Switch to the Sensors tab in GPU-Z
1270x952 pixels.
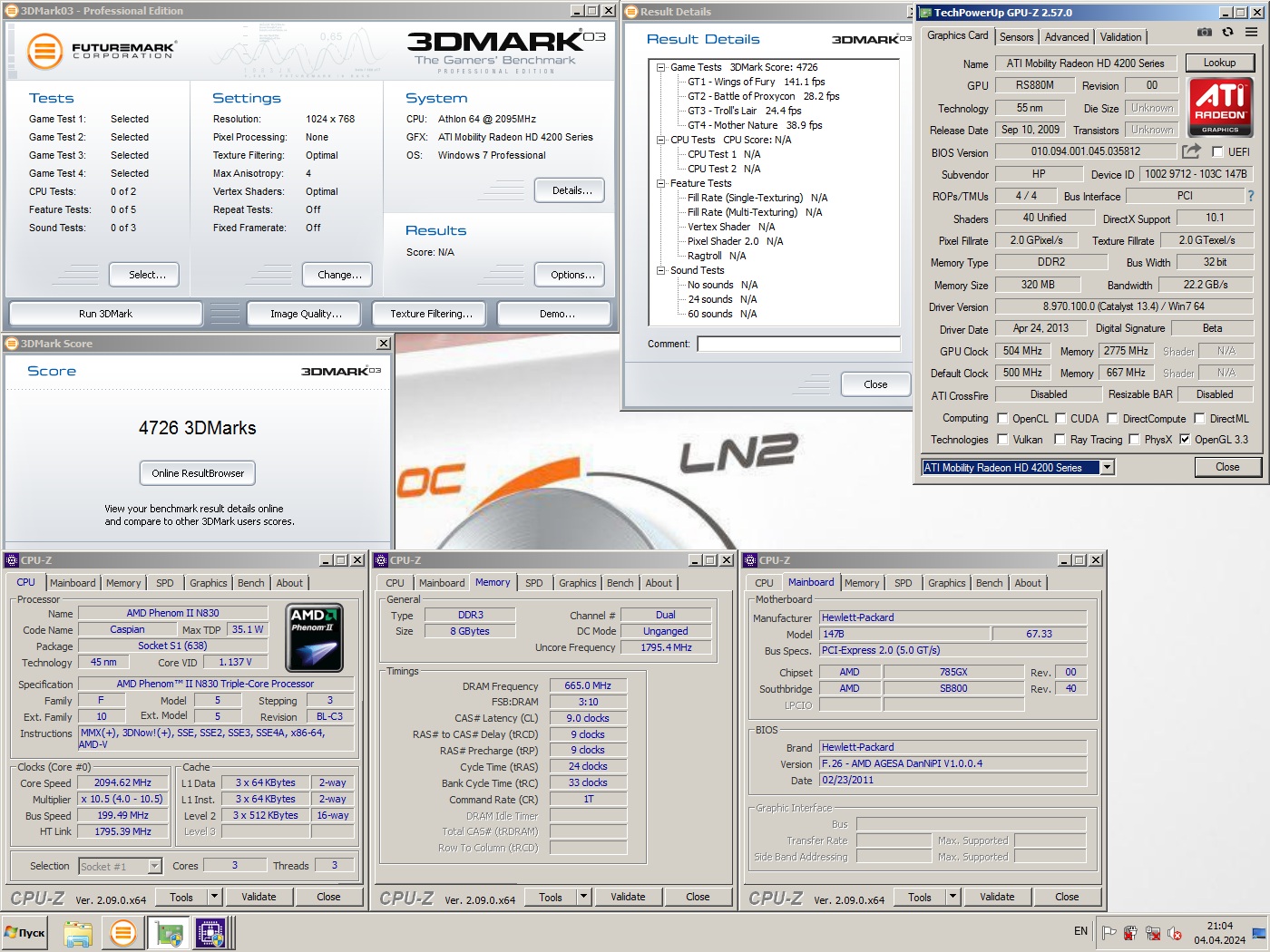coord(1017,37)
